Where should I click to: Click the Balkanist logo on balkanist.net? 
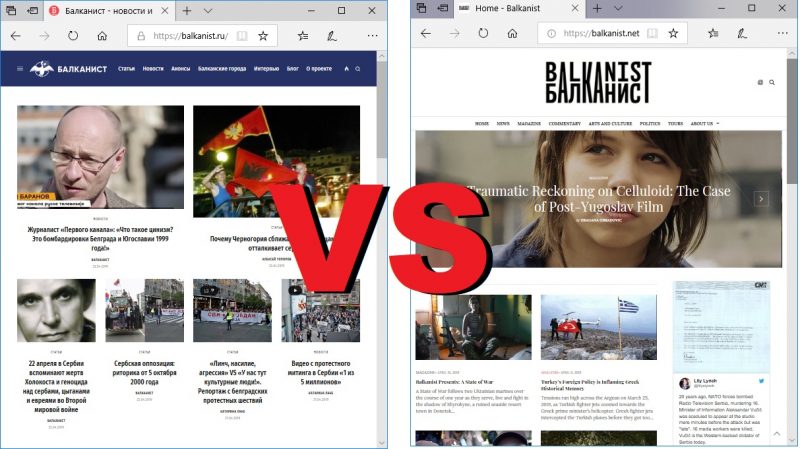point(598,82)
